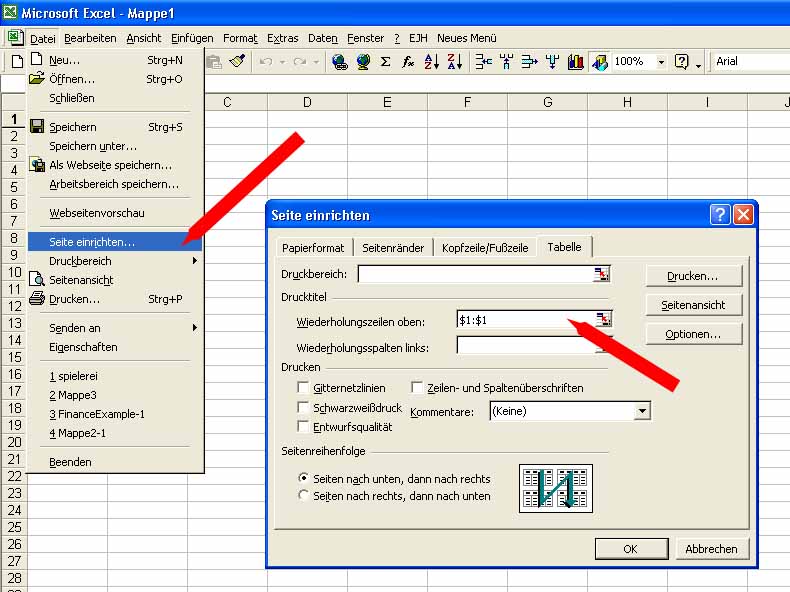Choose Beenden in Datei menu
The image size is (790, 592).
pos(115,462)
